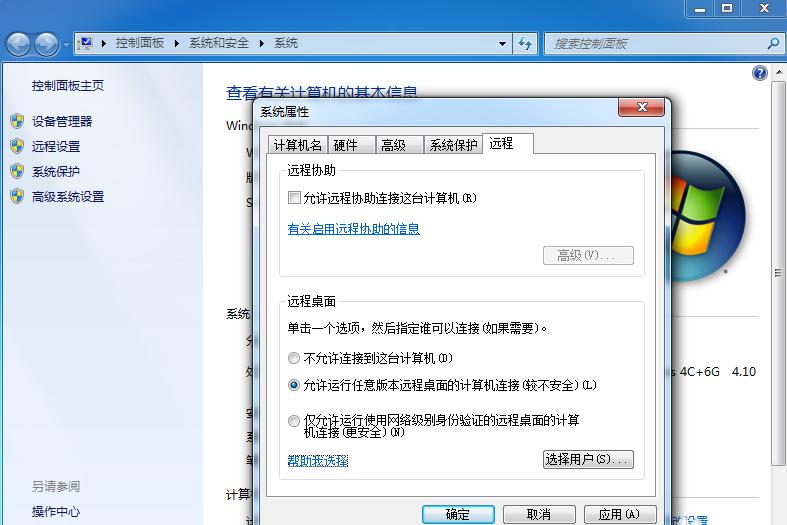This screenshot has width=787, height=525.
Task: Select the 远程 tab
Action: 507,144
